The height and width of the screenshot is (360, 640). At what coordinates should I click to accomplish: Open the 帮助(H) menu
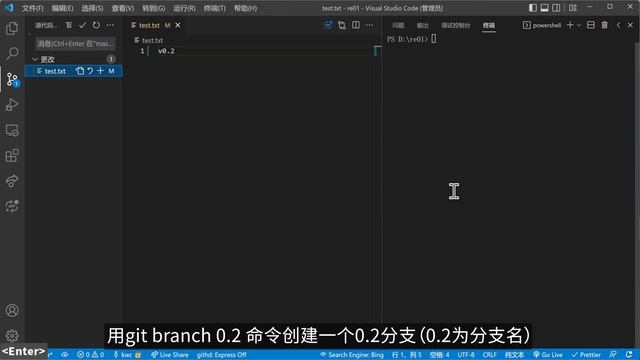point(245,8)
